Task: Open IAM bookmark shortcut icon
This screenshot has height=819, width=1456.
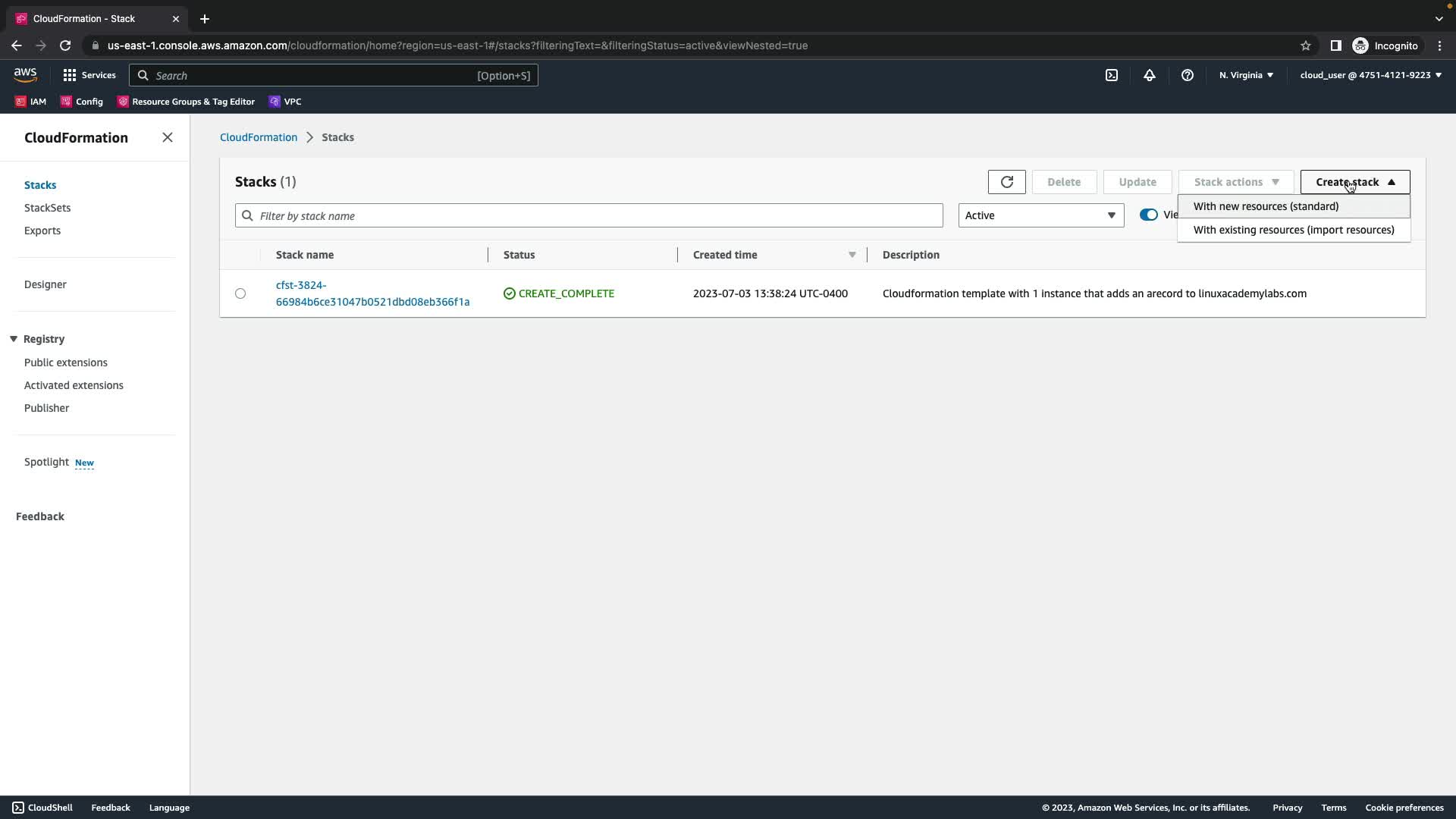Action: click(x=20, y=102)
